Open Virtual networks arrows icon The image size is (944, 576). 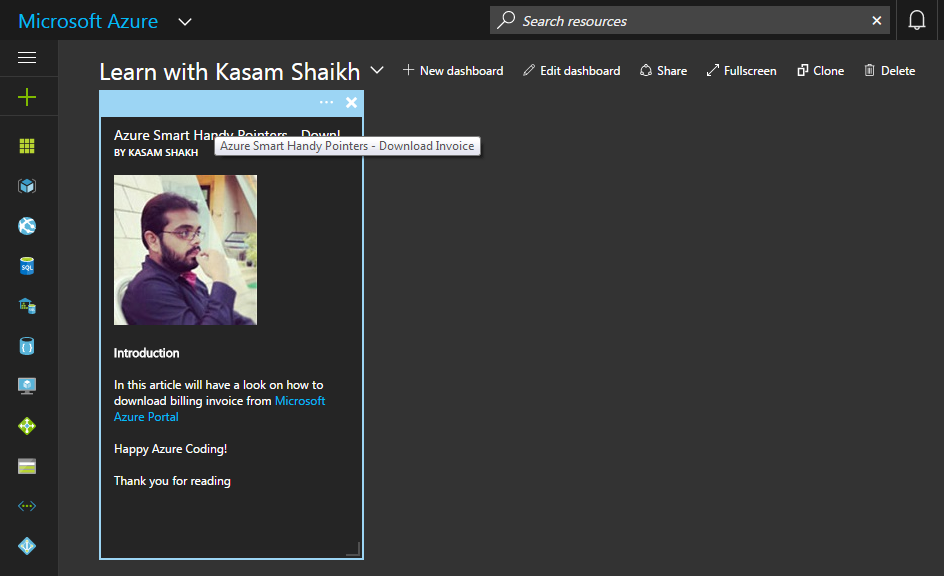(27, 506)
